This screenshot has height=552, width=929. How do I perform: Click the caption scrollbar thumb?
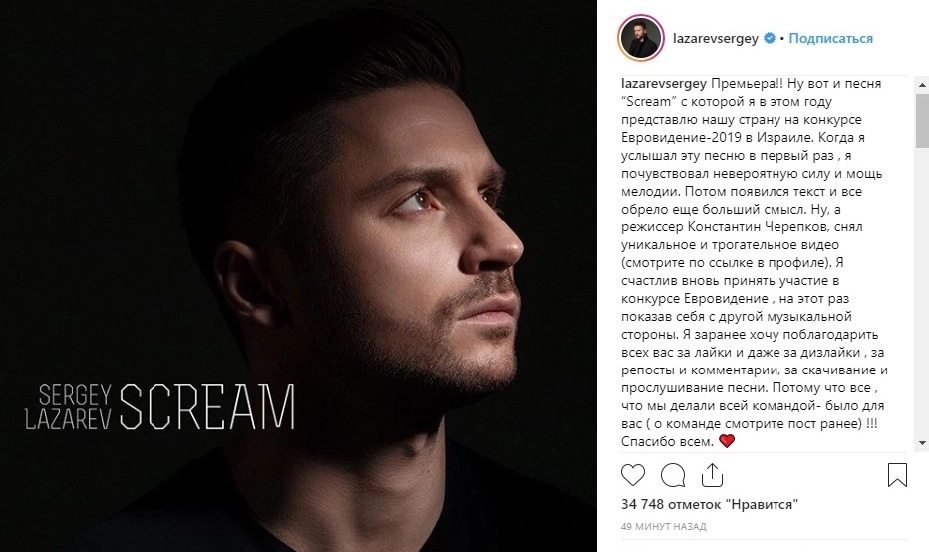[x=922, y=121]
